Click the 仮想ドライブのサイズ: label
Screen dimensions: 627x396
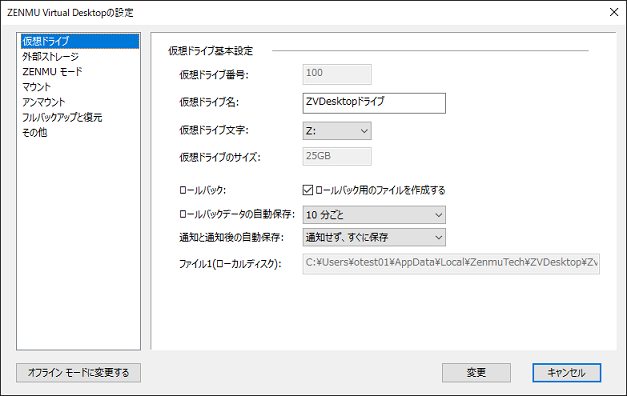(220, 157)
